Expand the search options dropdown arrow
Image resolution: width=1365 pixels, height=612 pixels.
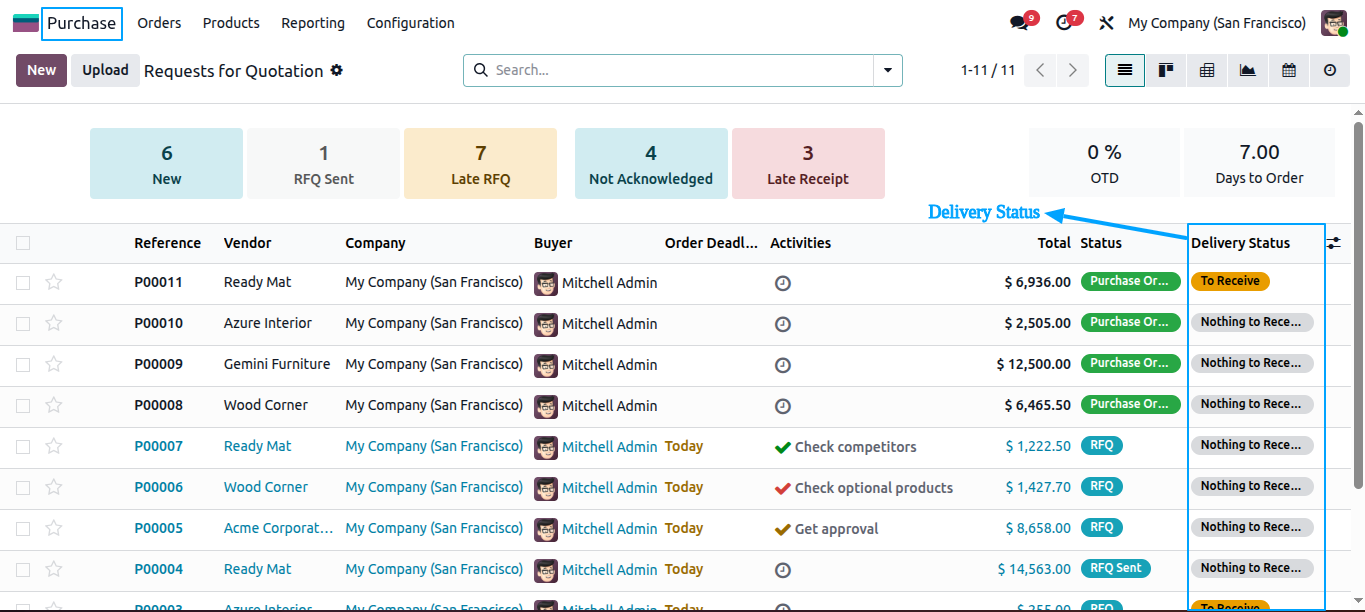click(887, 70)
